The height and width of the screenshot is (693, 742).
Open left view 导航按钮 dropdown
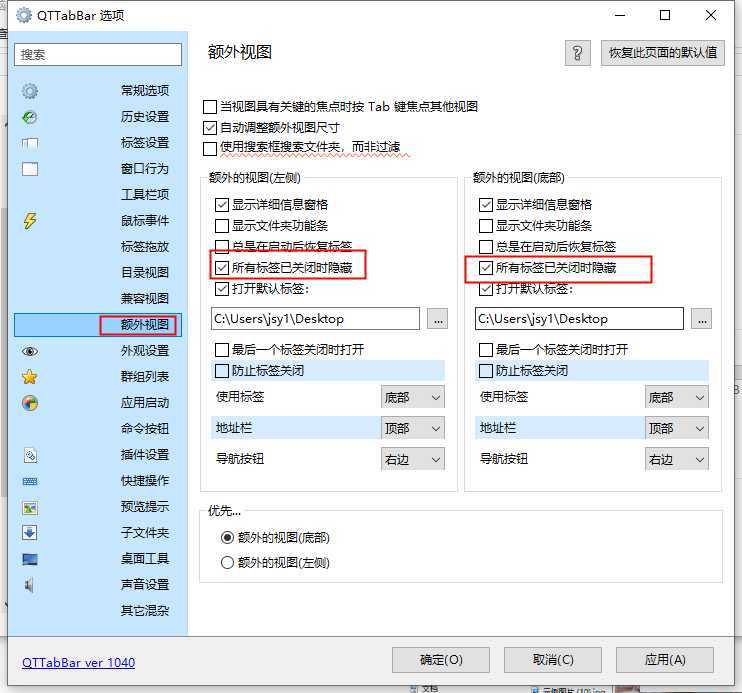pyautogui.click(x=413, y=459)
